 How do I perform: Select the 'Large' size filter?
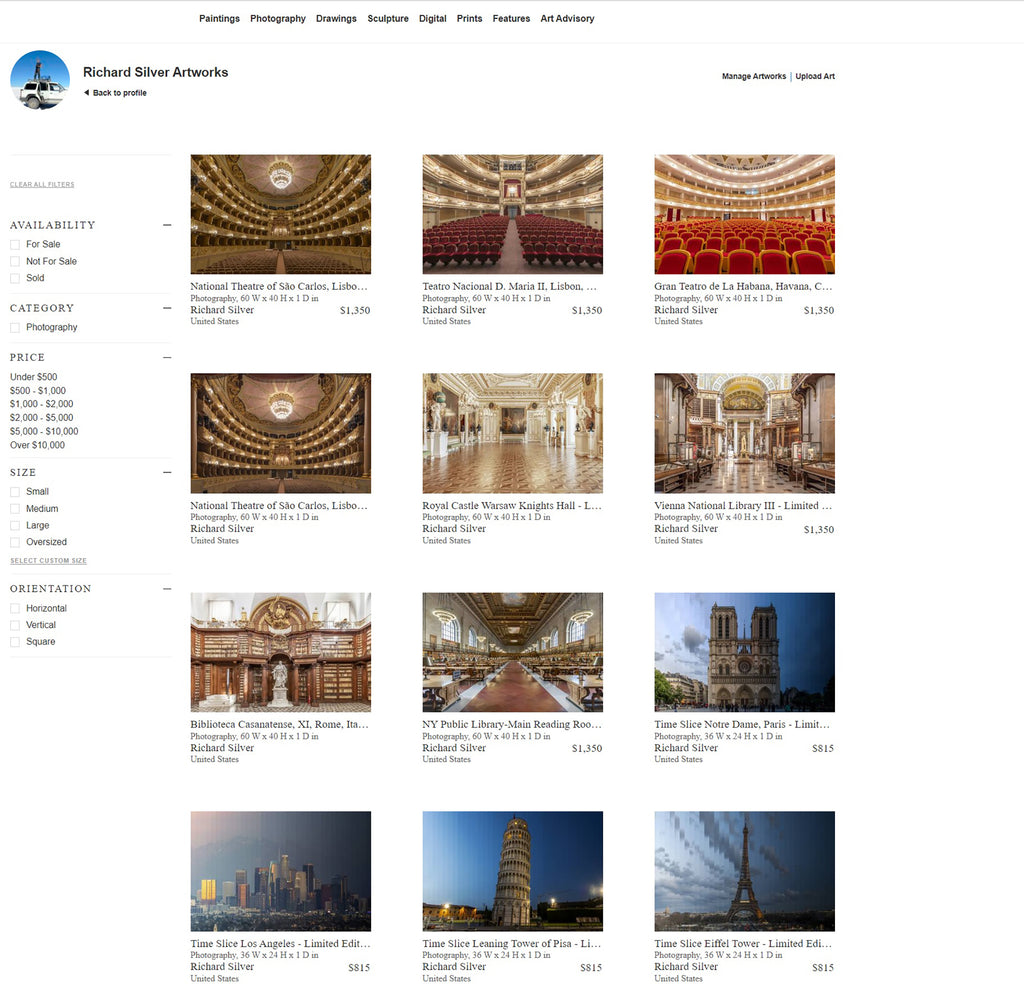15,525
